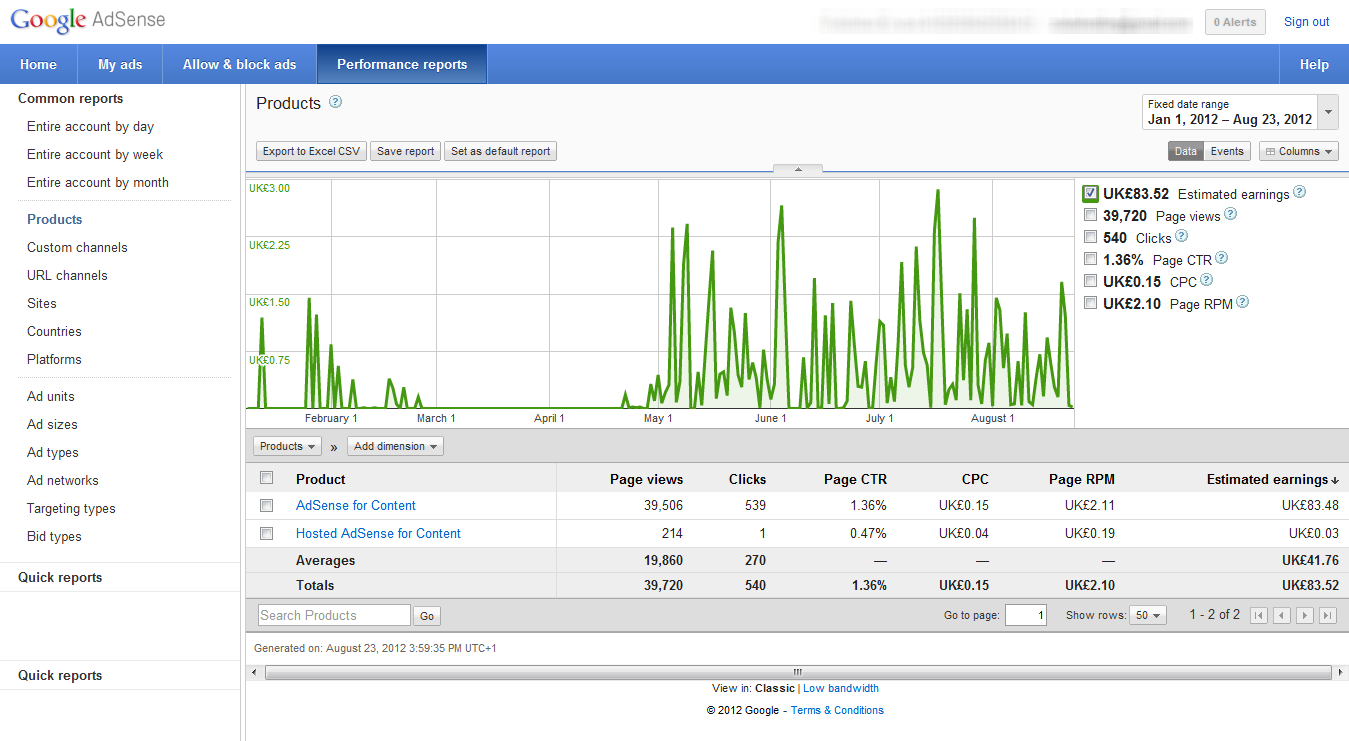The width and height of the screenshot is (1349, 741).
Task: Go to next page of results
Action: [x=1305, y=616]
